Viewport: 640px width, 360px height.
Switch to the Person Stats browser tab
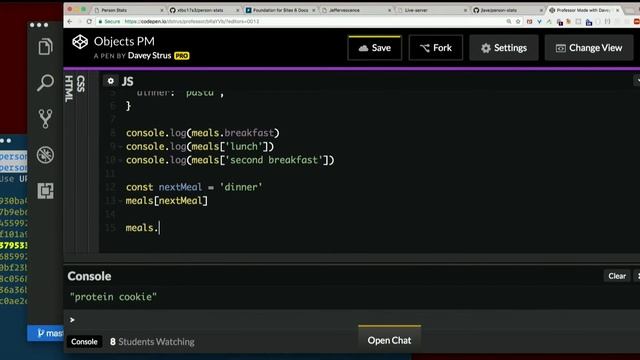(x=128, y=10)
